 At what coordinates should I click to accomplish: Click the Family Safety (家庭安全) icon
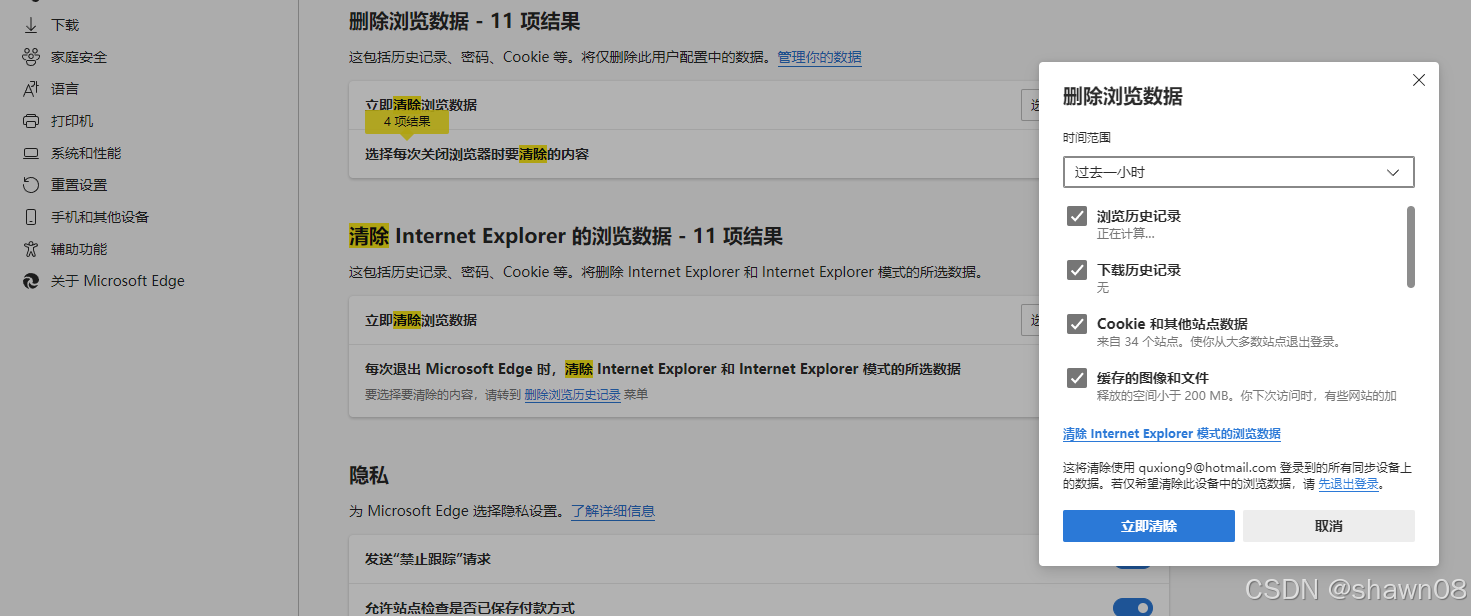(x=31, y=57)
